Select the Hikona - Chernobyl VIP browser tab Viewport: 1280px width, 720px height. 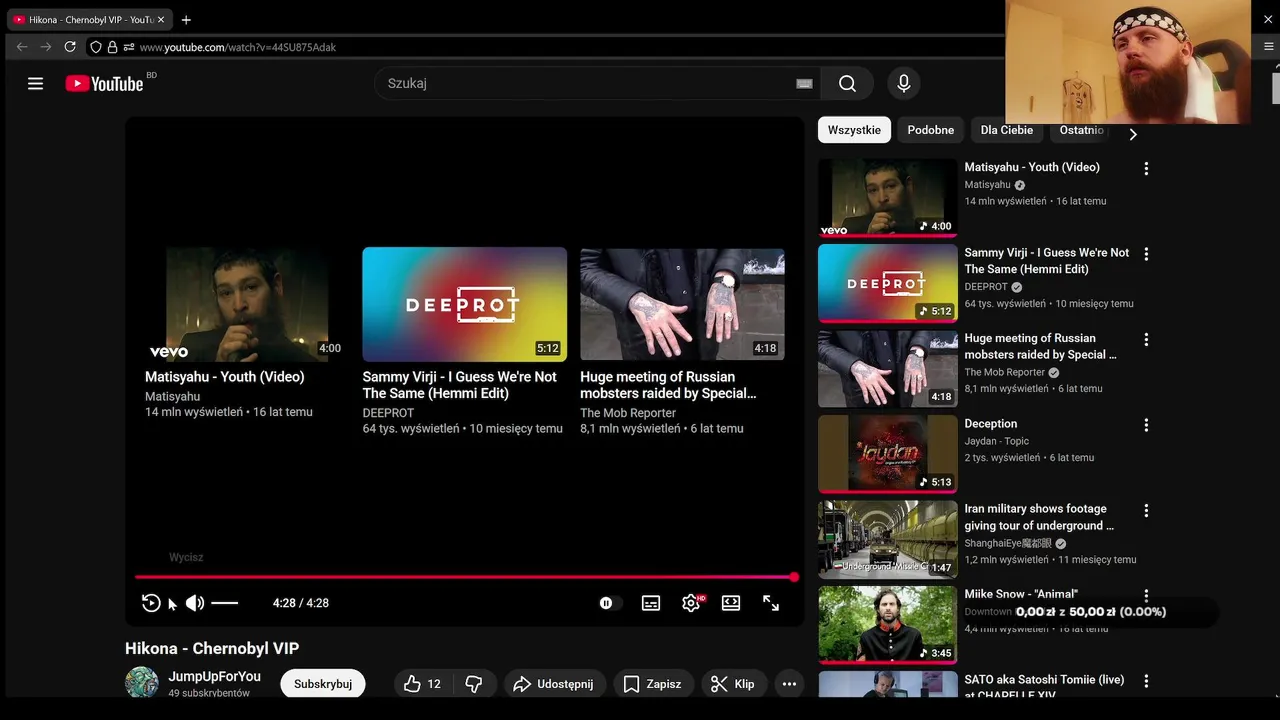(x=90, y=20)
